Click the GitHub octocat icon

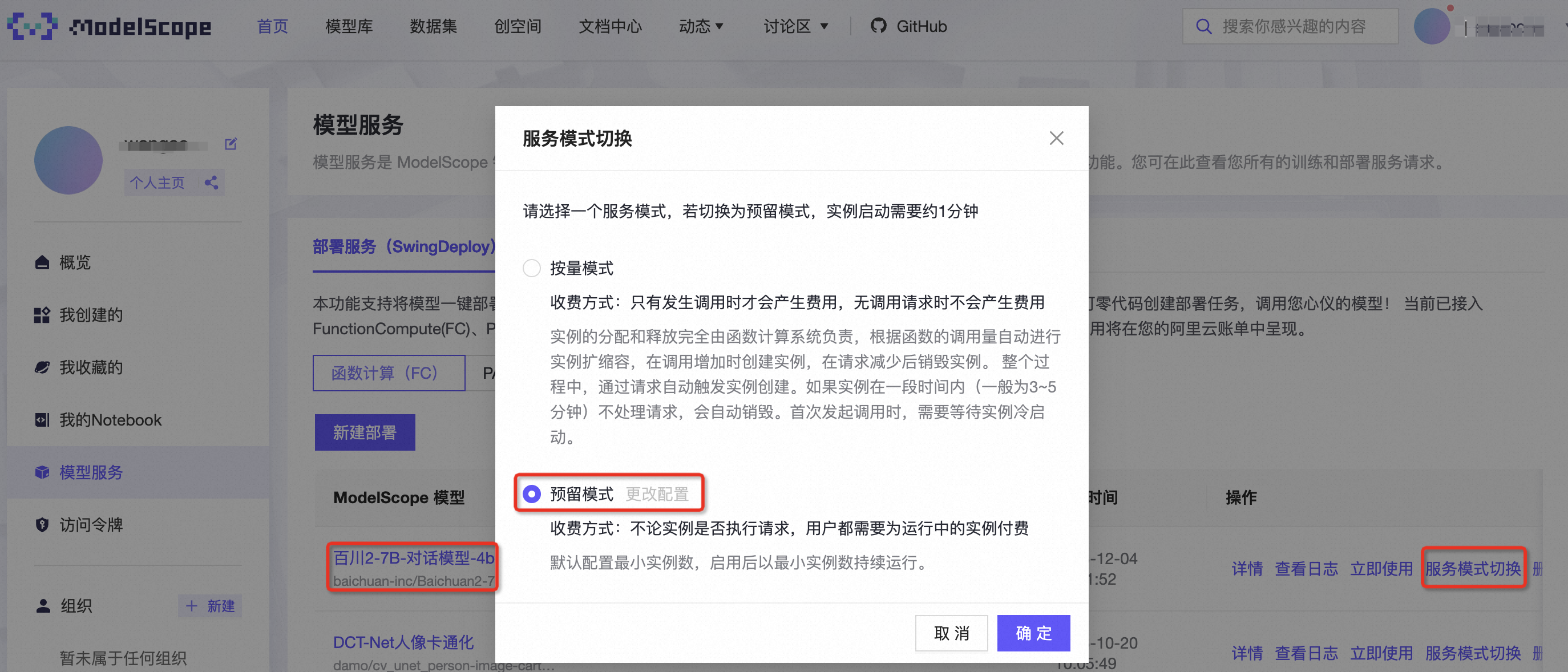click(878, 26)
